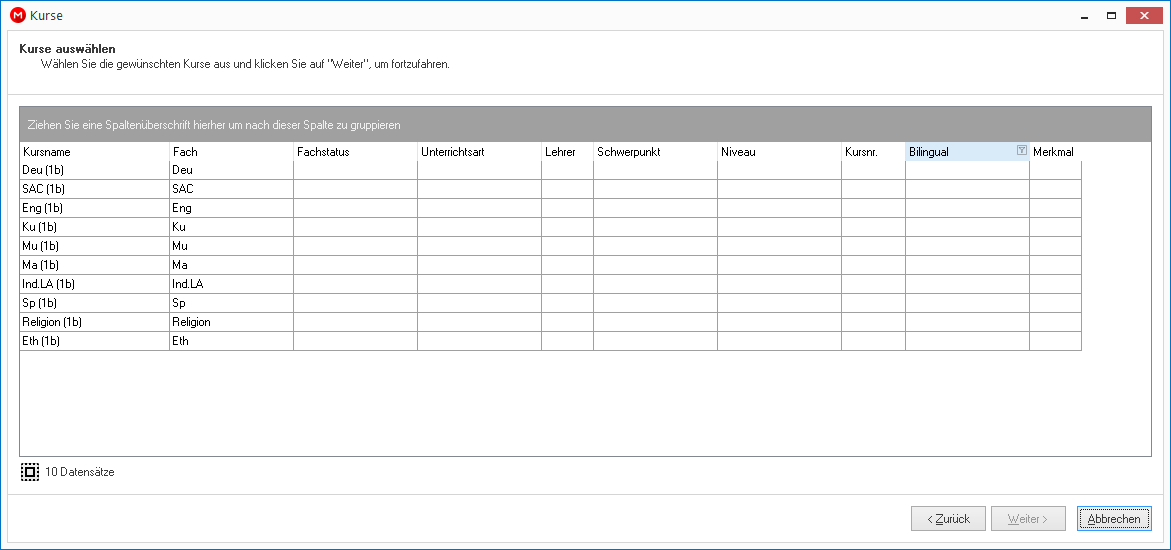Select the Eth (1b) course row
This screenshot has height=550, width=1171.
[x=550, y=341]
